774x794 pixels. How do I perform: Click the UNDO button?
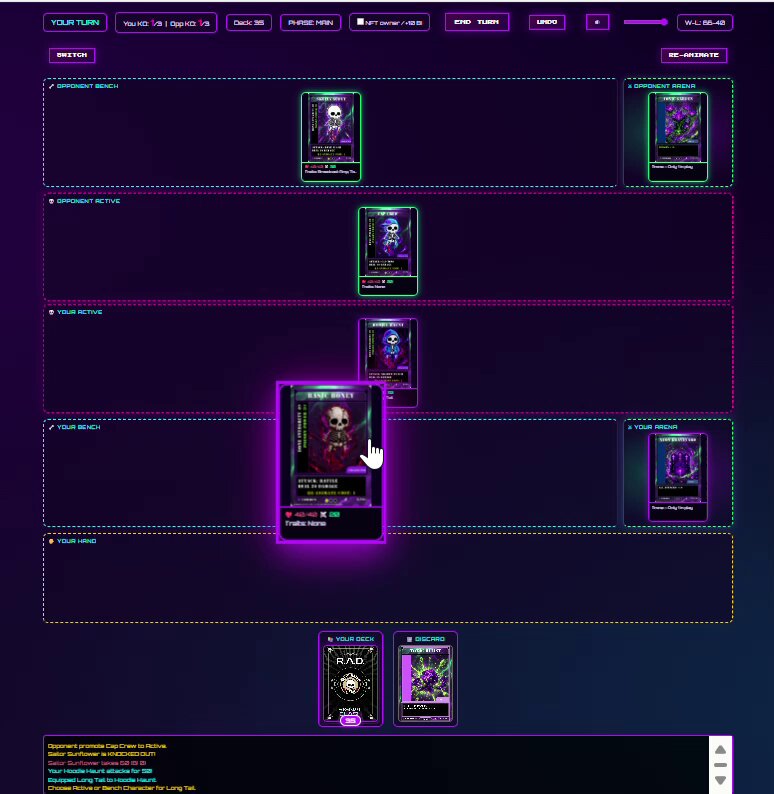tap(547, 22)
